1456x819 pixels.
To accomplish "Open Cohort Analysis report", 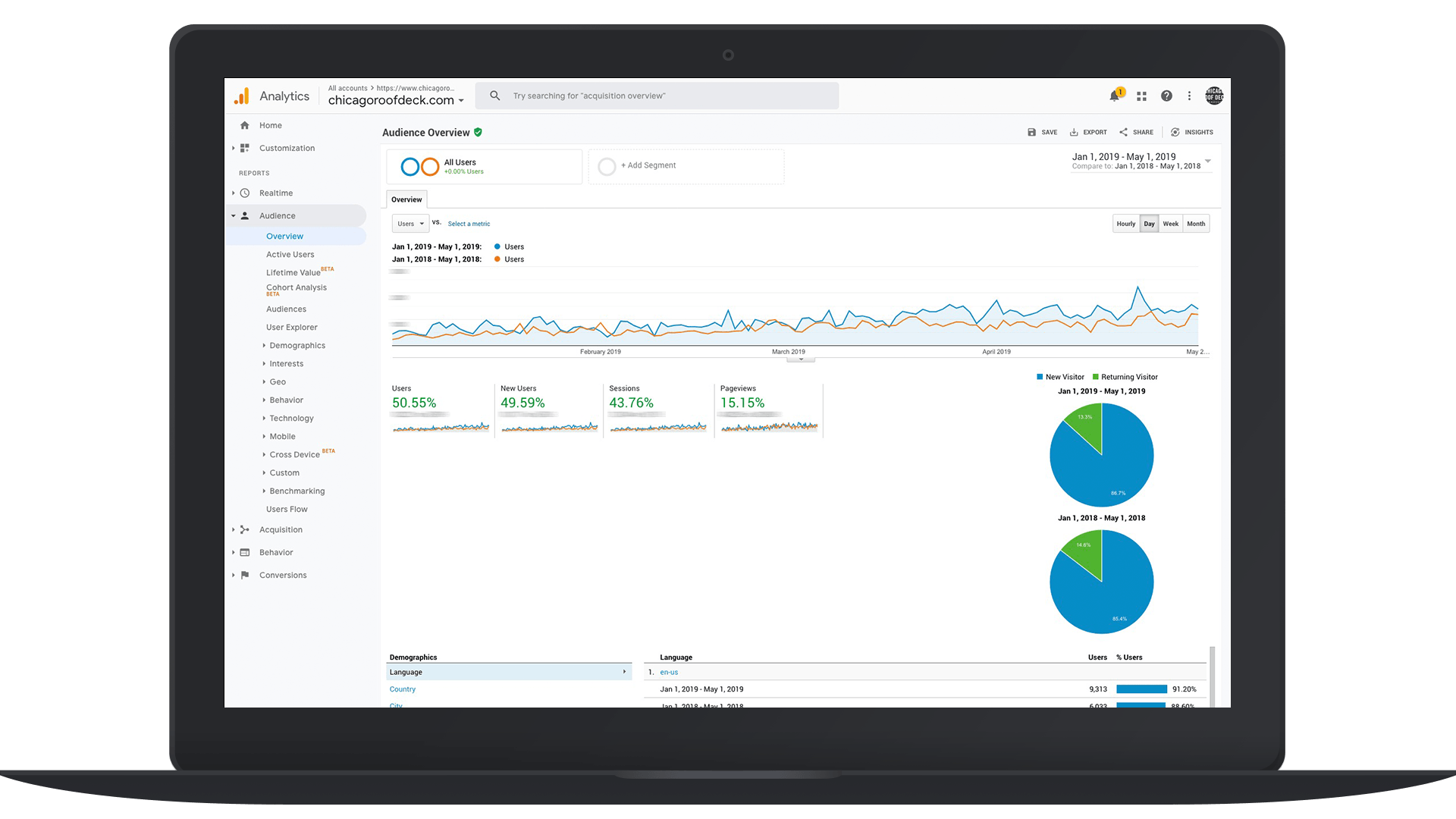I will 296,289.
